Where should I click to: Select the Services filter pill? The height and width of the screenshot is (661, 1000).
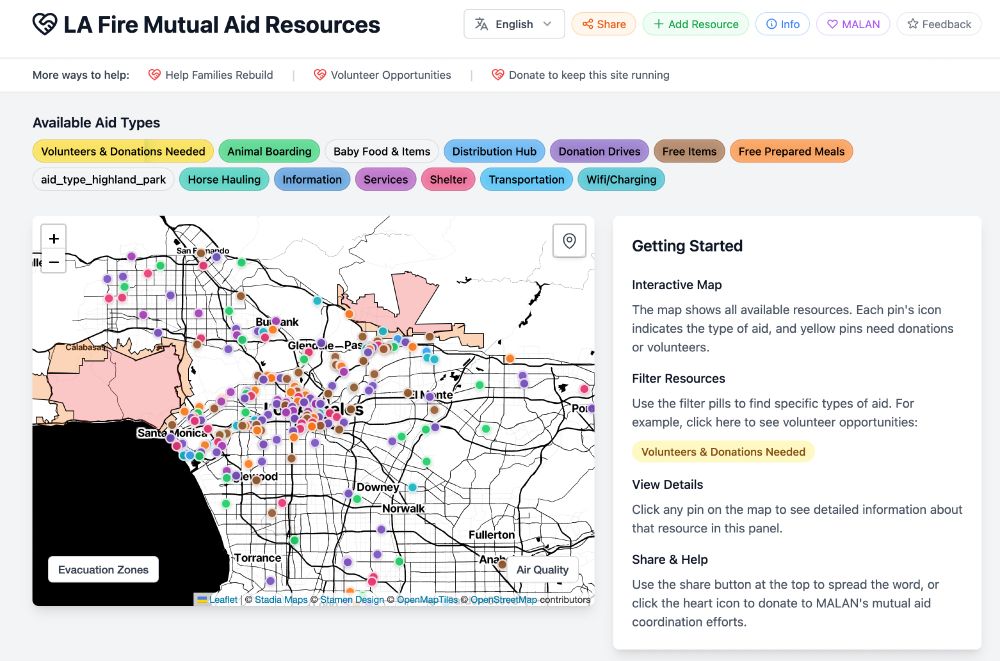pyautogui.click(x=386, y=179)
